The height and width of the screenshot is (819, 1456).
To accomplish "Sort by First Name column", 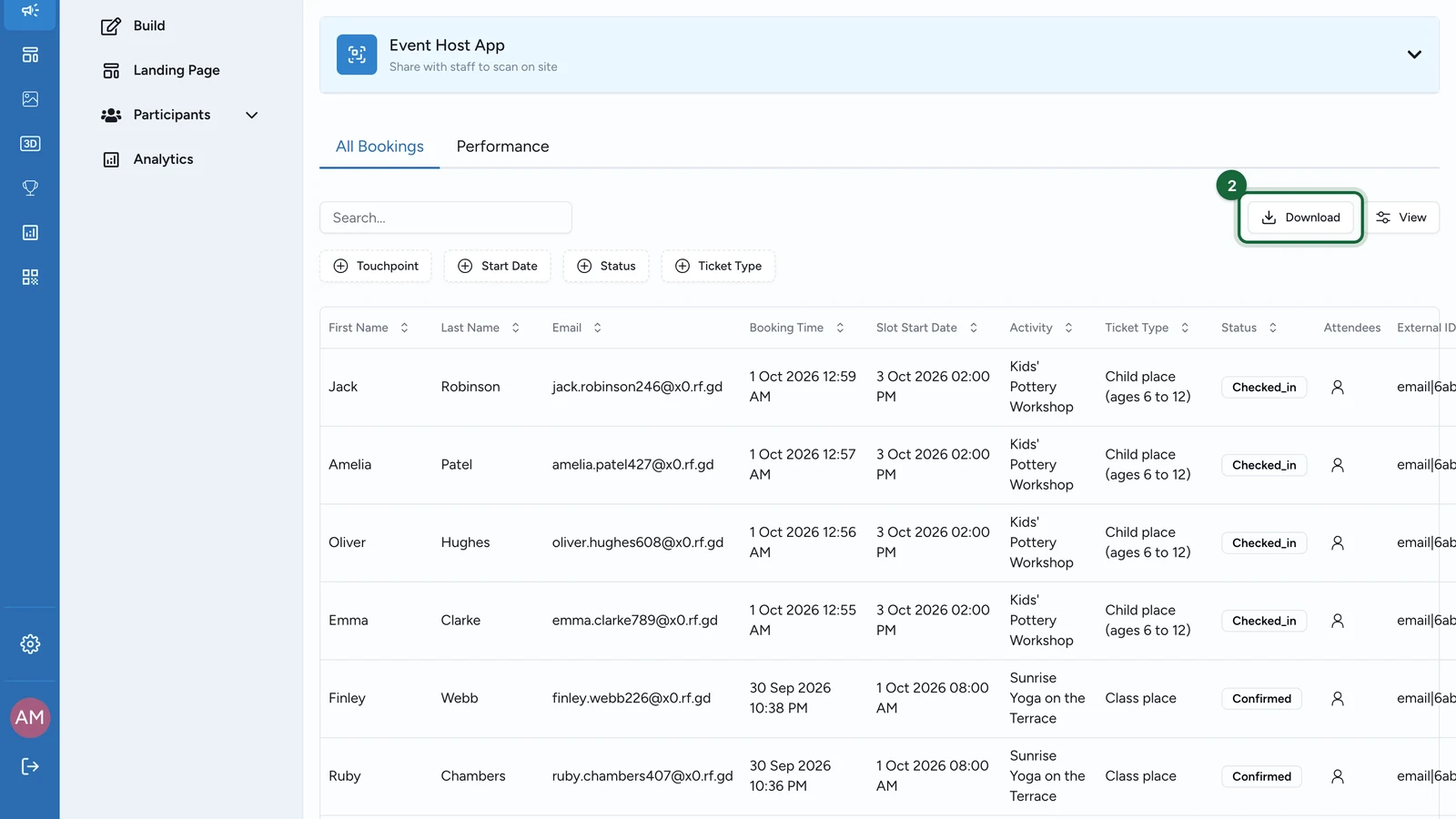I will pos(369,328).
